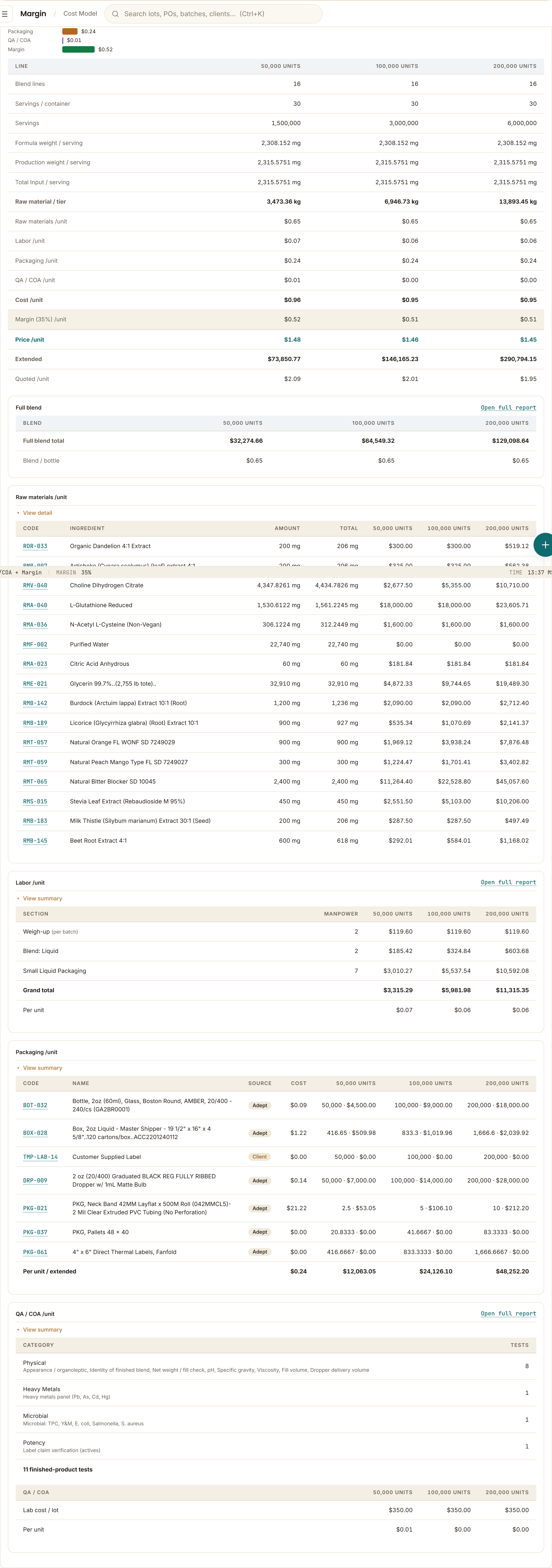This screenshot has height=1568, width=552.
Task: Open the Margin breadcrumb
Action: [33, 13]
